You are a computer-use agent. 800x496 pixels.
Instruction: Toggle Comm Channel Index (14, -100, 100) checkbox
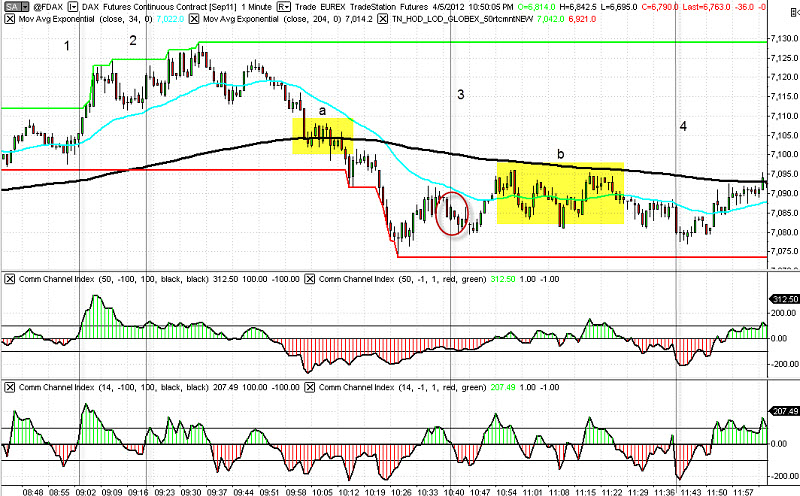[9, 387]
